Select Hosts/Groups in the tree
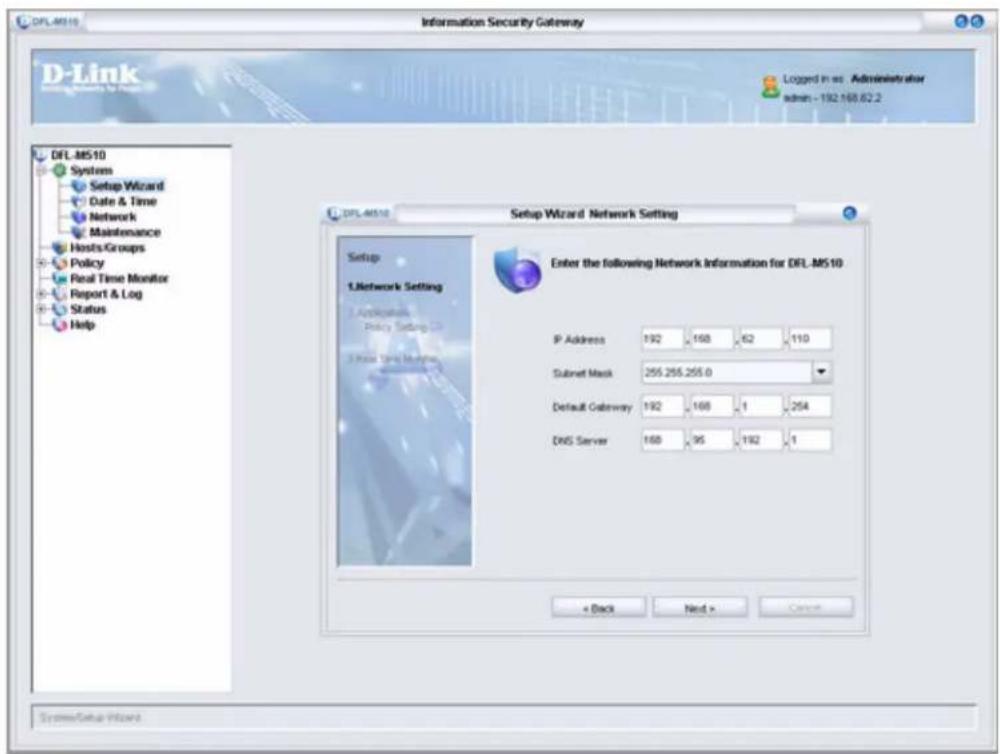This screenshot has width=1000, height=754. (107, 248)
